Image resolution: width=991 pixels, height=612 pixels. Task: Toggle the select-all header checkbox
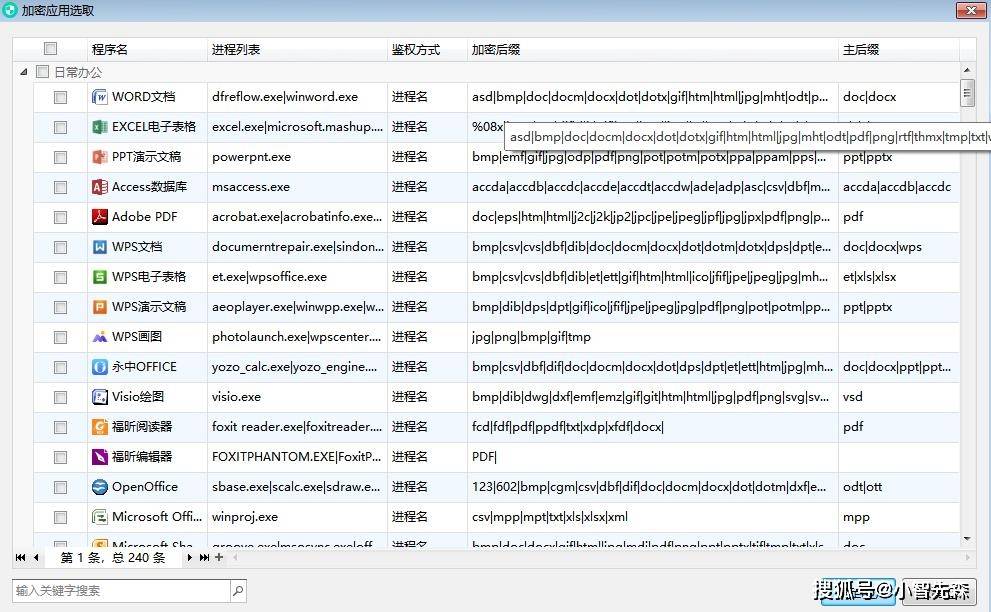coord(51,49)
